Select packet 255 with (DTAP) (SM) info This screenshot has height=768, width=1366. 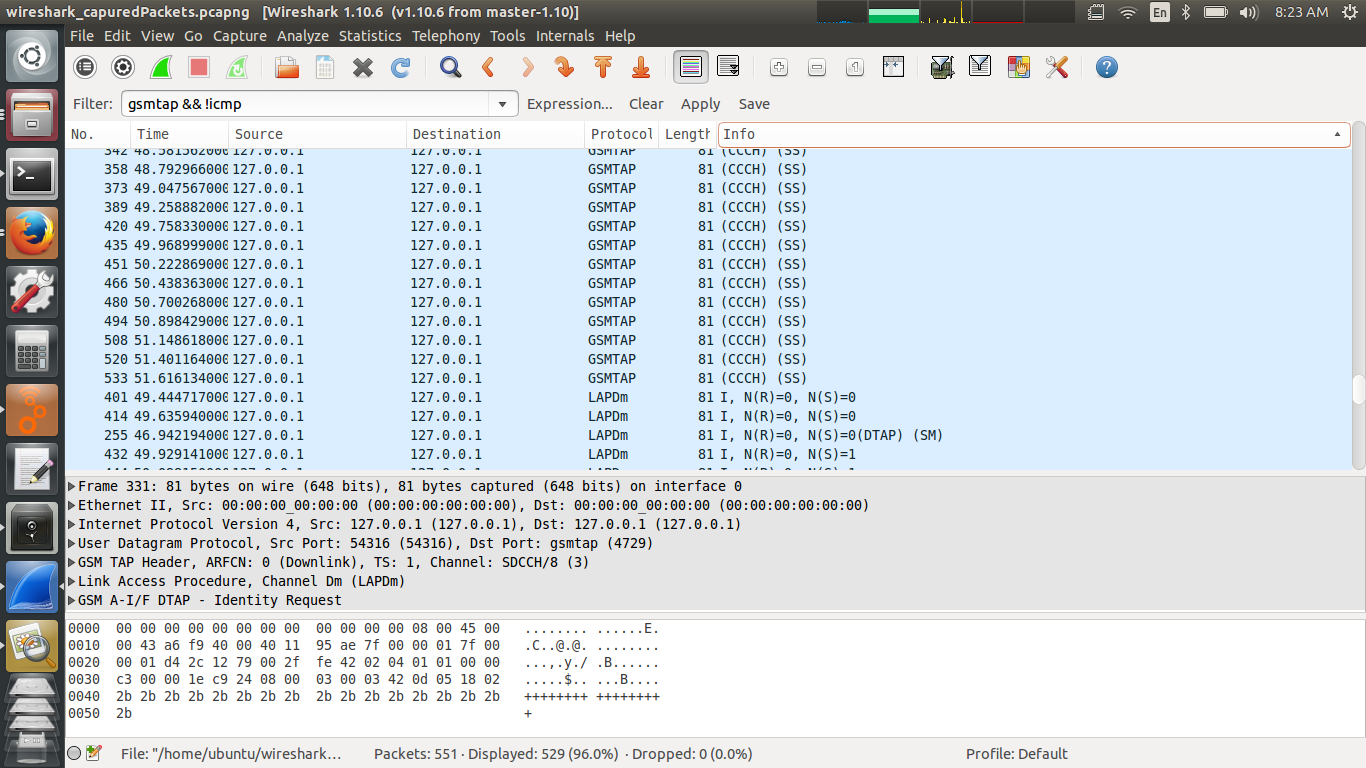(709, 435)
